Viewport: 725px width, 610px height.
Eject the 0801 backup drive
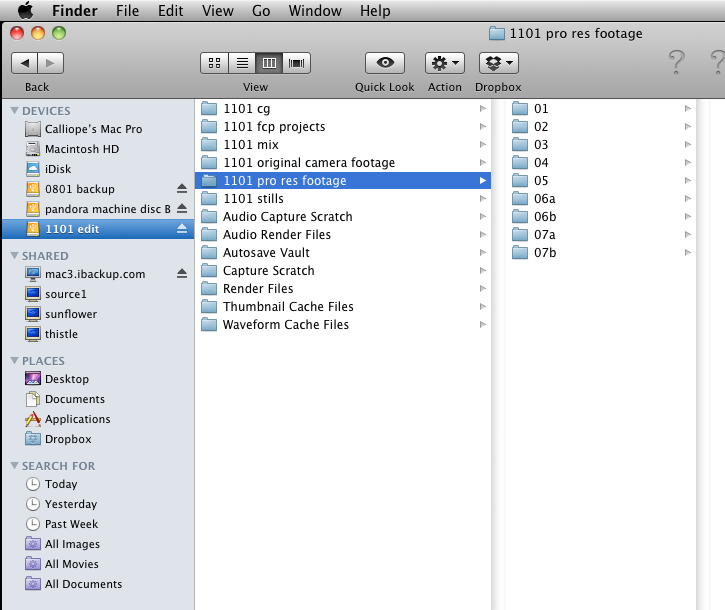coord(182,189)
